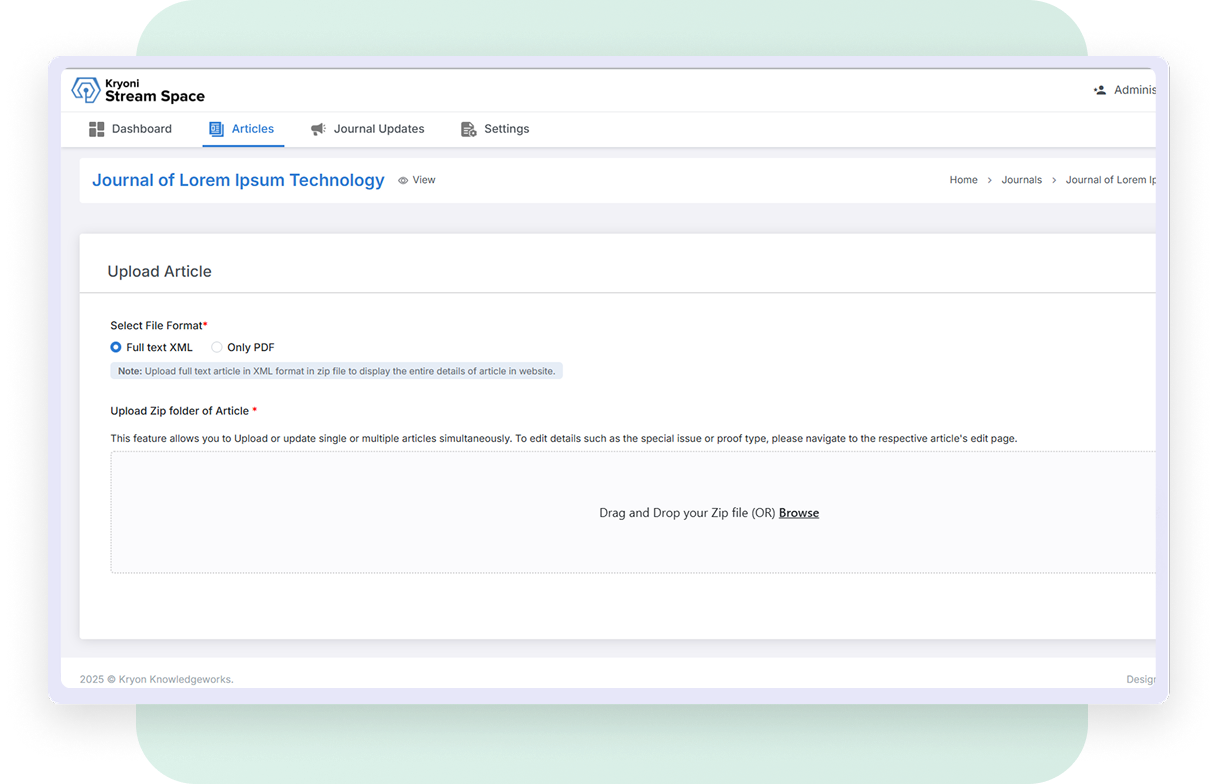Click the feature description text about multiple articles

[x=563, y=438]
